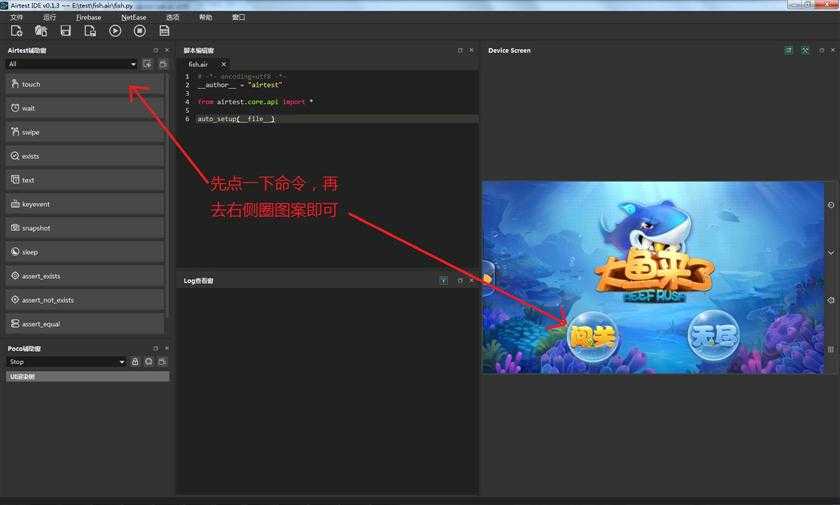
Task: Click the Poco record icon right of inspect
Action: coord(163,362)
